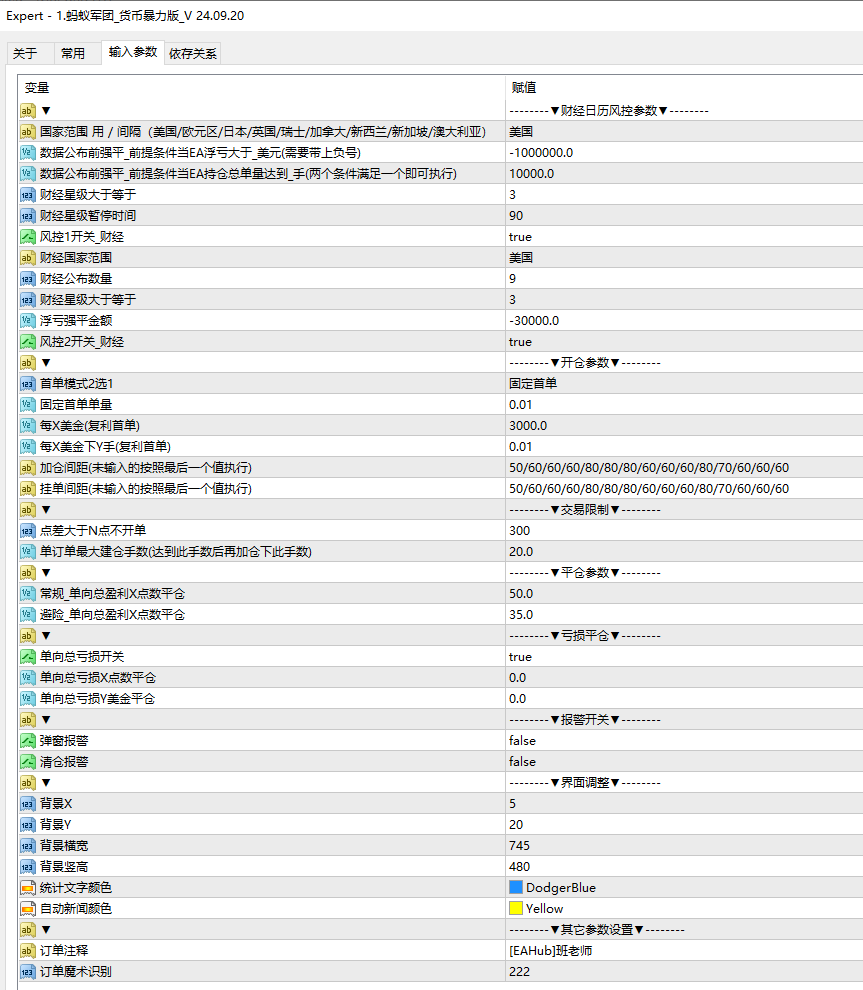Click the 变量 column header
This screenshot has width=863, height=990.
click(x=37, y=88)
